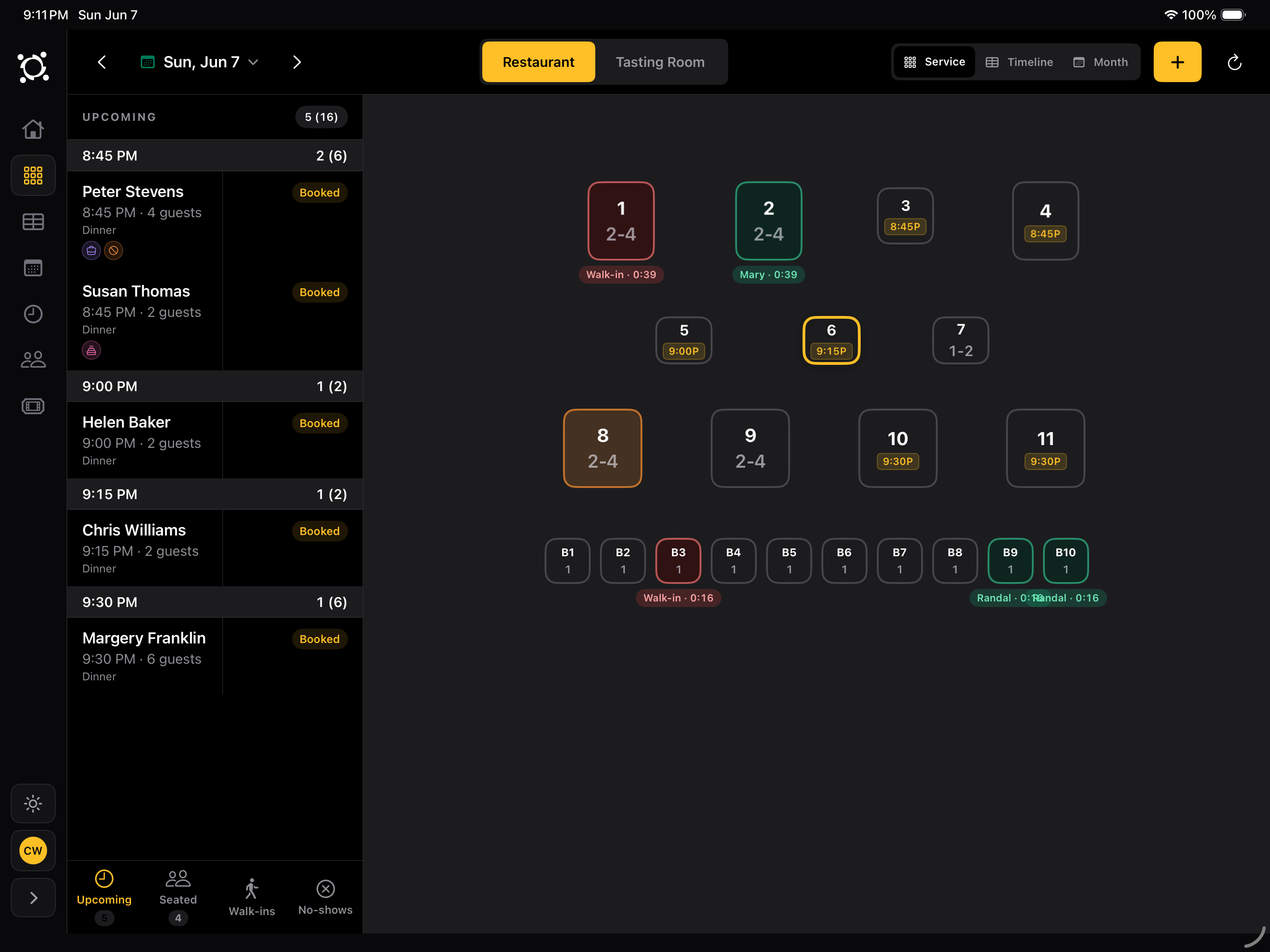Click the Wi-Fi icon in status bar
Viewport: 1270px width, 952px height.
1171,15
